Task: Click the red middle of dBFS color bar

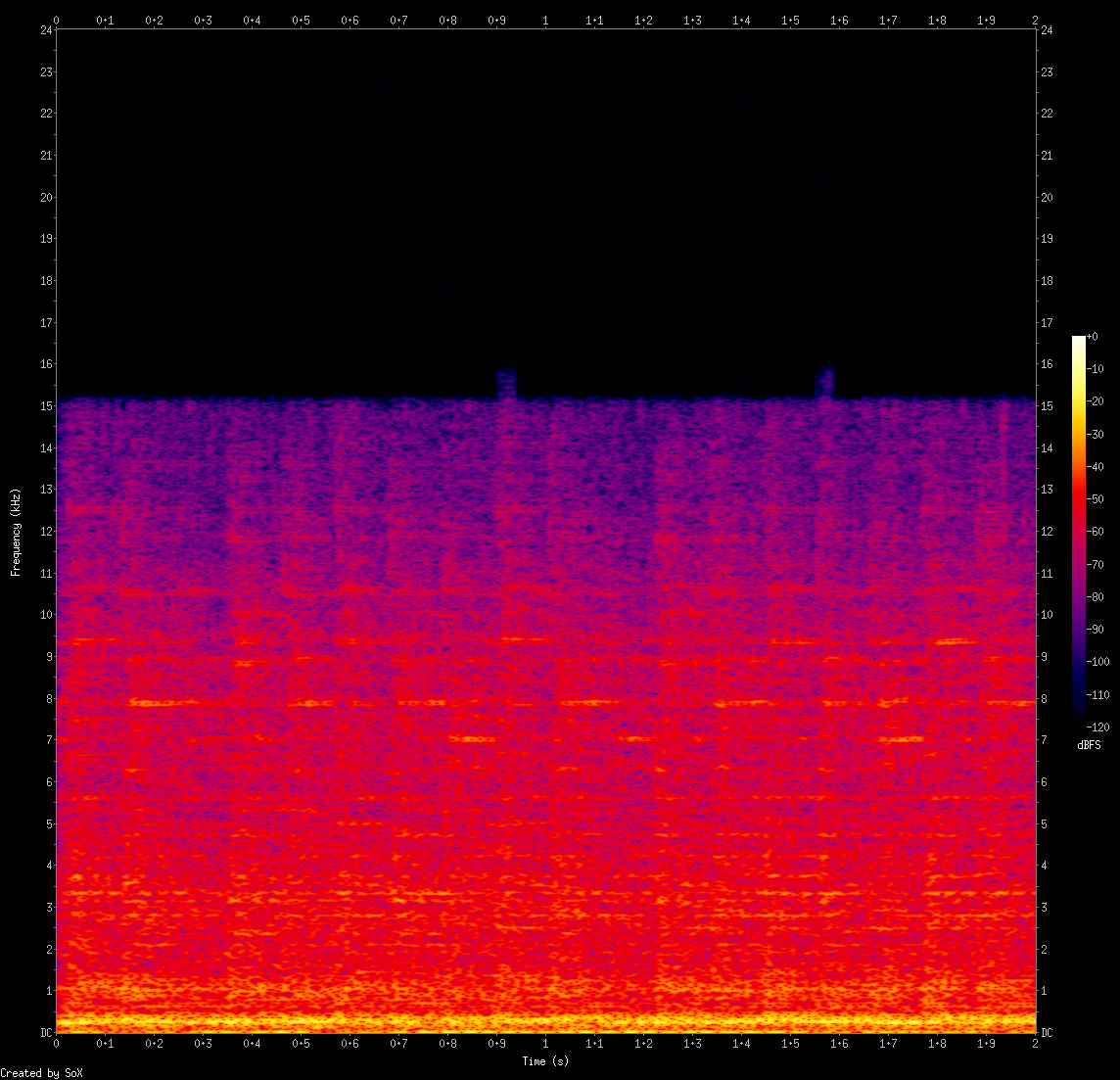Action: (x=1079, y=499)
